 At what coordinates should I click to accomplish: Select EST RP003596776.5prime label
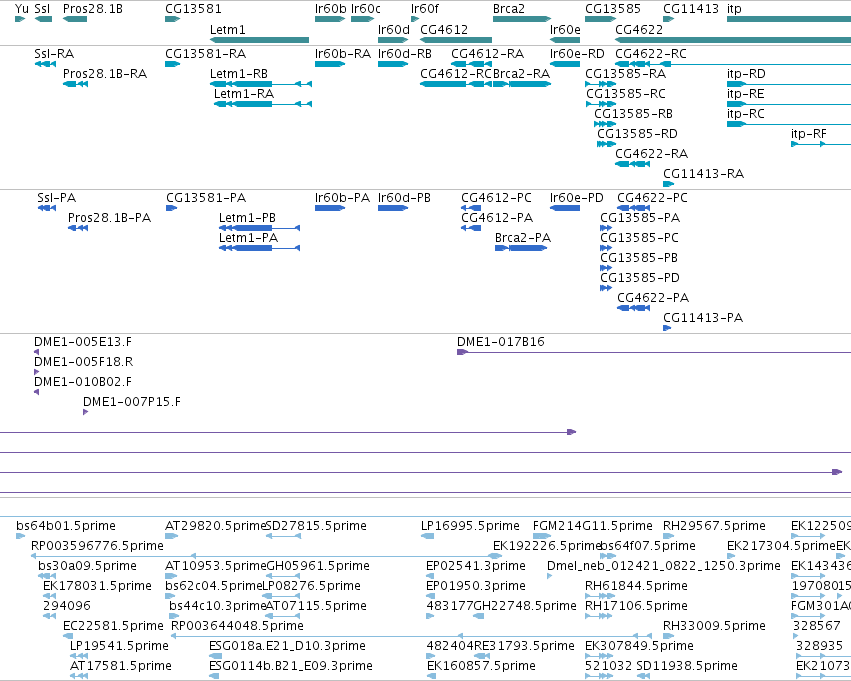click(x=97, y=546)
